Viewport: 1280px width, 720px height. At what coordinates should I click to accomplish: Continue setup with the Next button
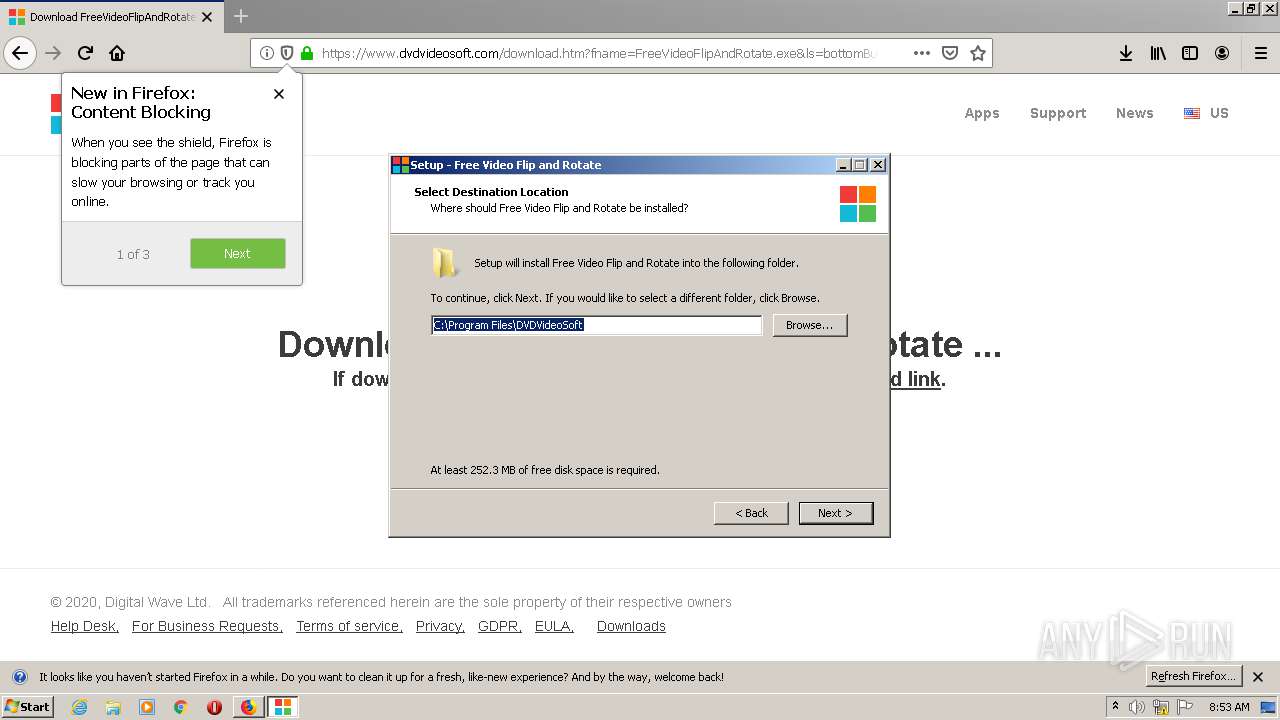(836, 513)
